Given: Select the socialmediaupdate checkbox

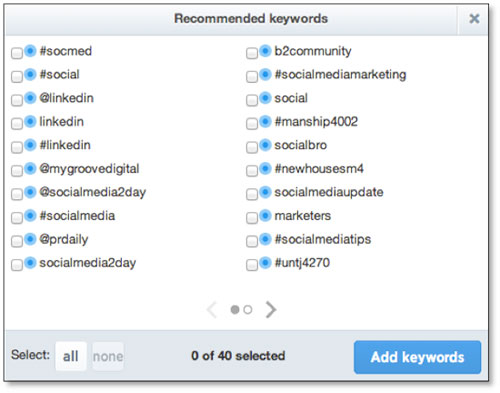Looking at the screenshot, I should (x=252, y=194).
